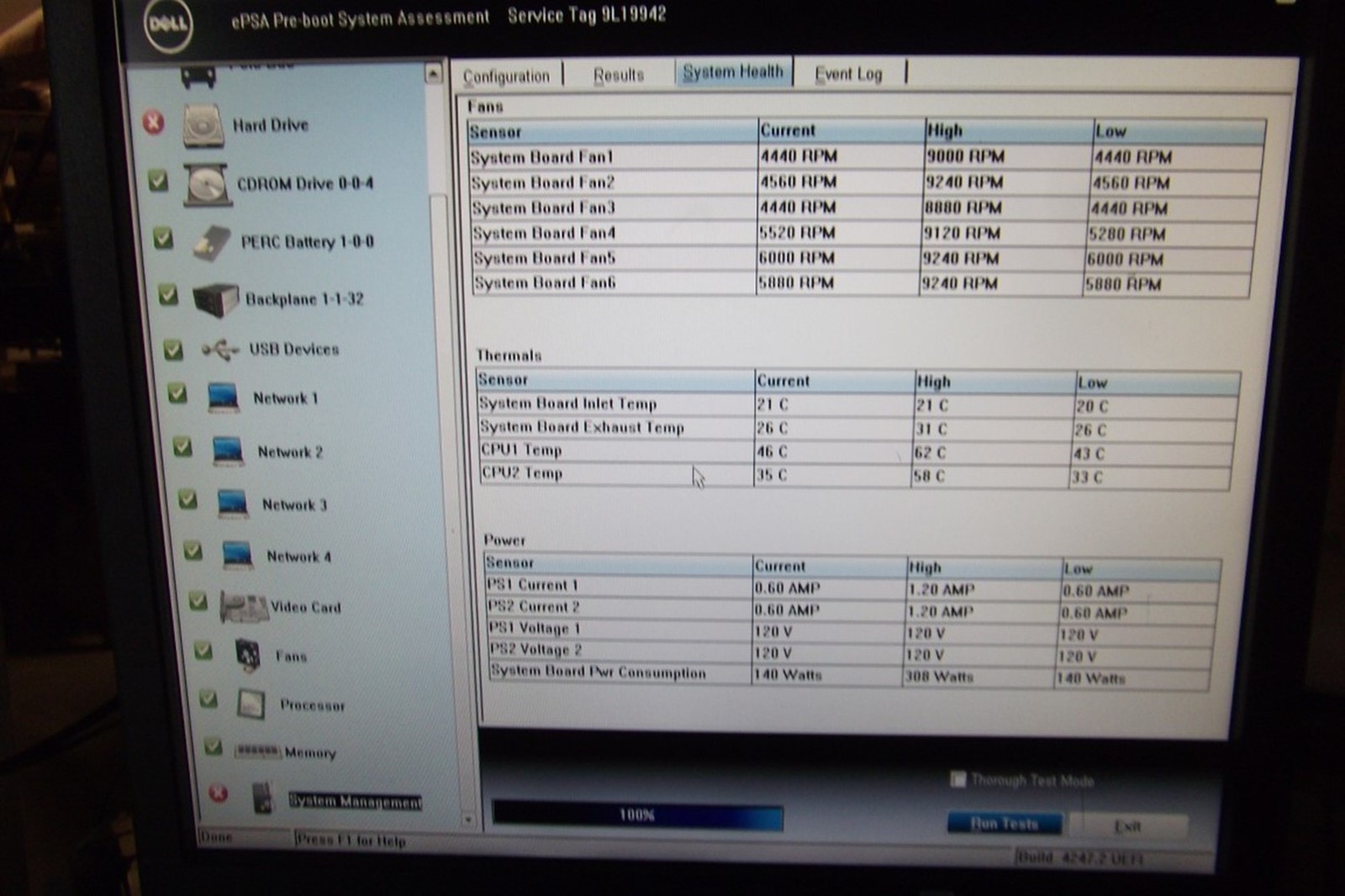The height and width of the screenshot is (896, 1345).
Task: Click the green check beside Network 1
Action: pyautogui.click(x=177, y=393)
